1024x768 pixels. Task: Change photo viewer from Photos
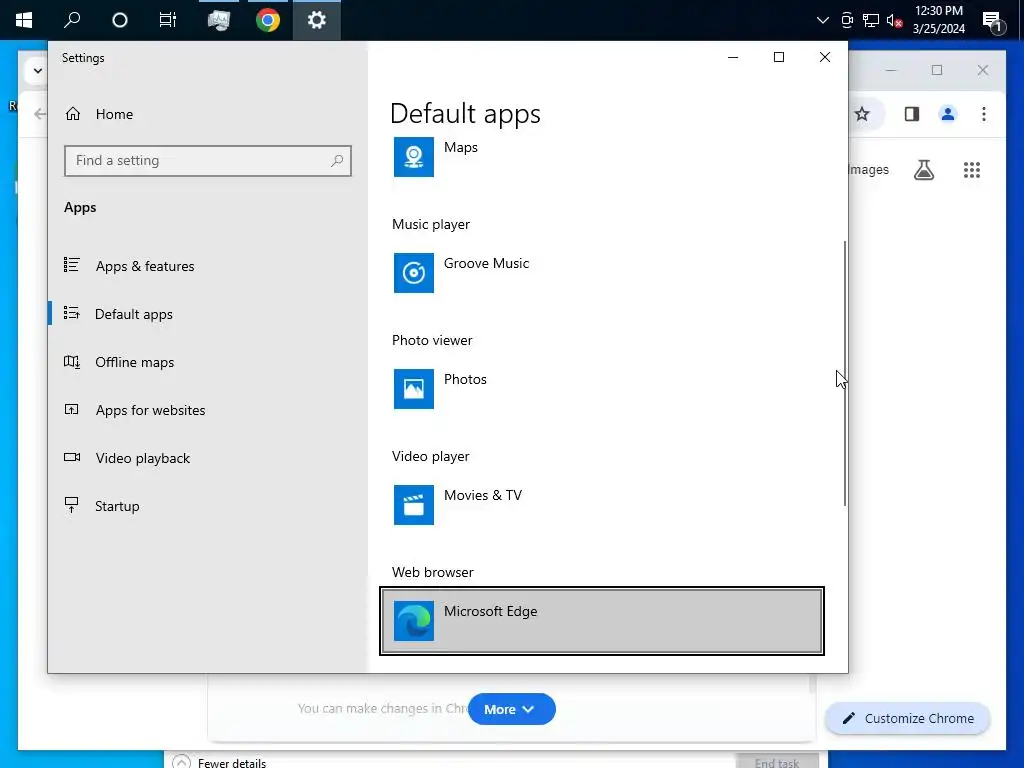[x=601, y=389]
